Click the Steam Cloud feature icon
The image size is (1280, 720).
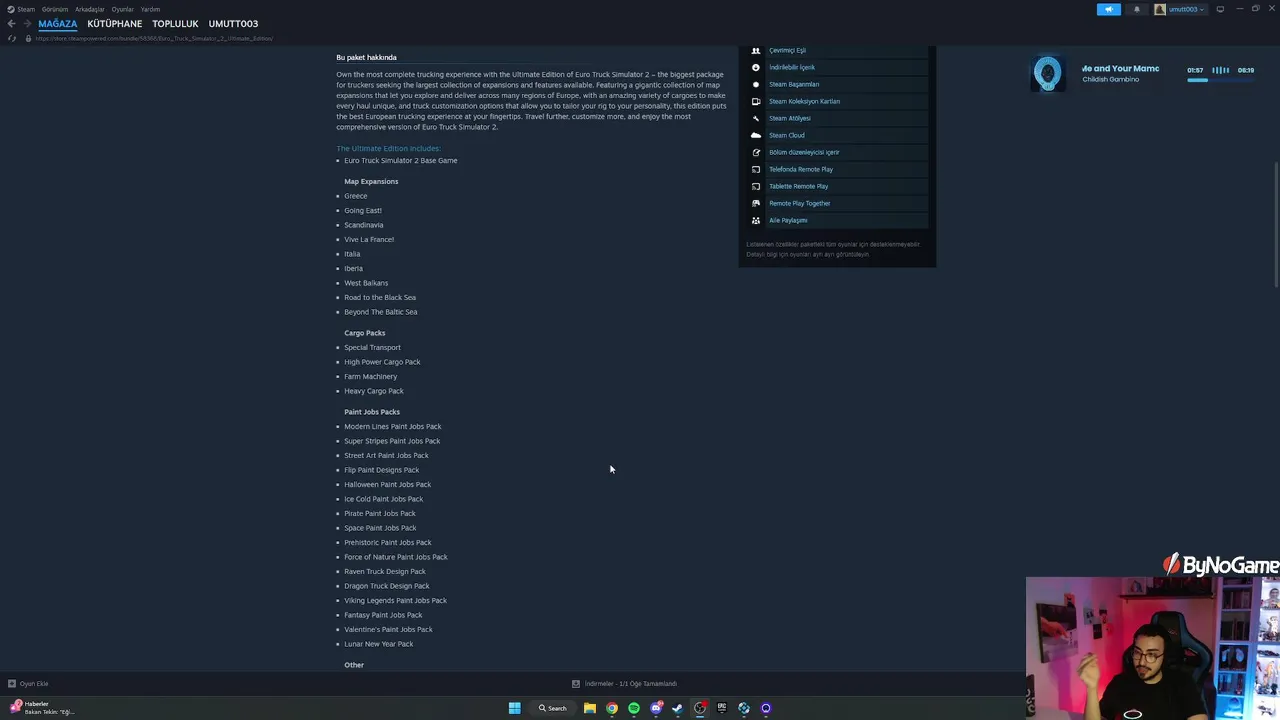point(756,135)
